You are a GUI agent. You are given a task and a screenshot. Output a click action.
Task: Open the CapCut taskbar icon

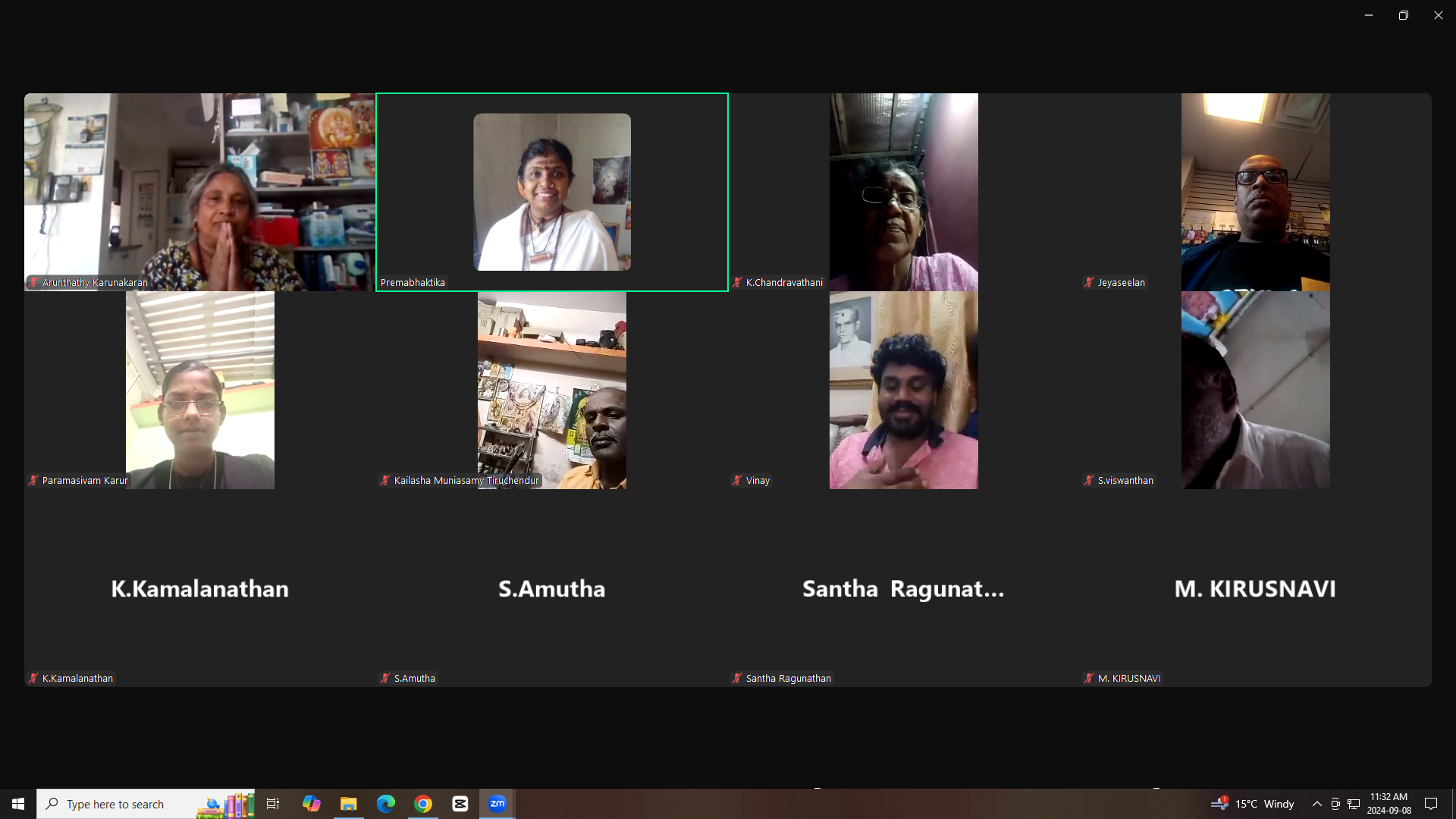click(460, 804)
